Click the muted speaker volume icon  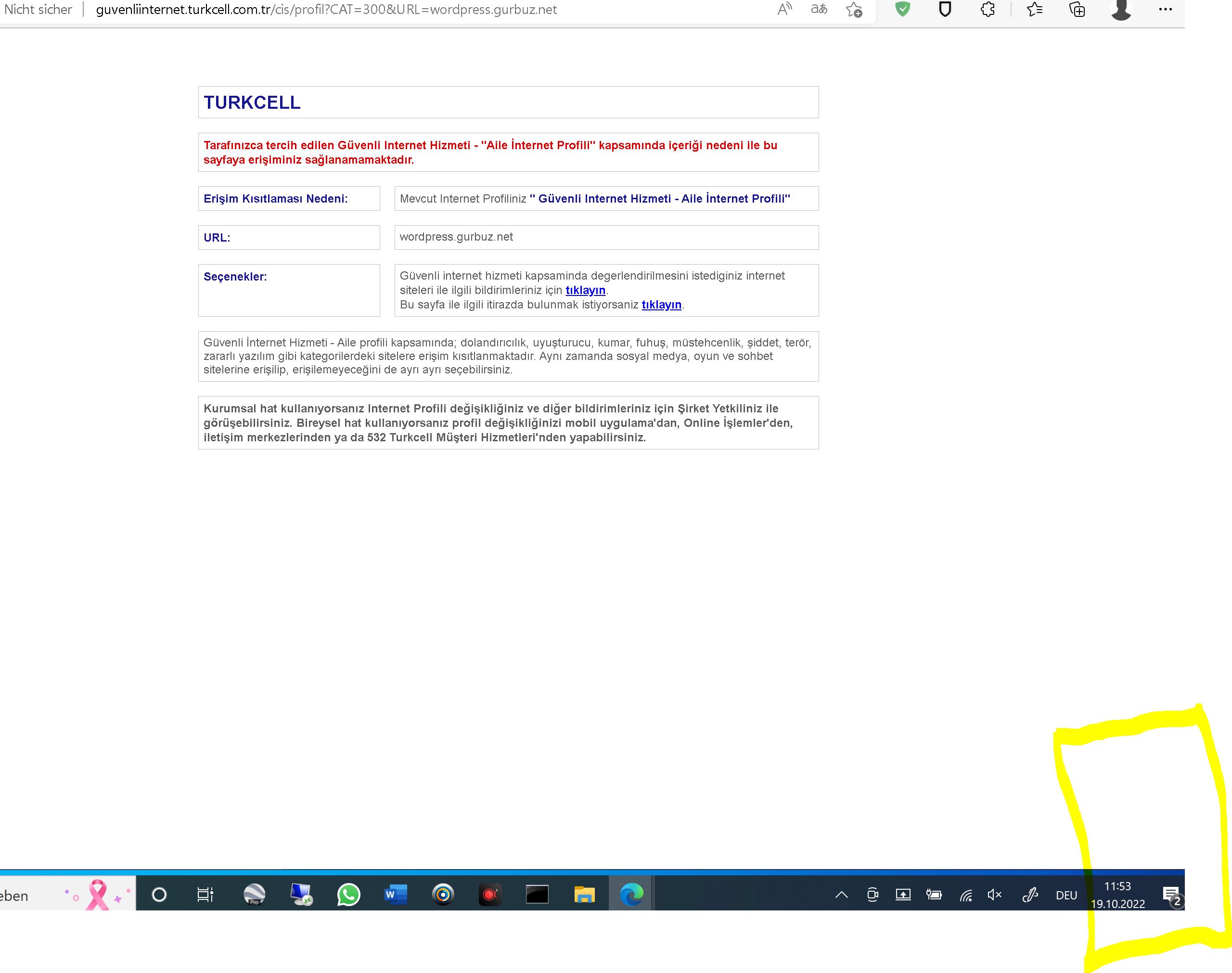click(994, 895)
